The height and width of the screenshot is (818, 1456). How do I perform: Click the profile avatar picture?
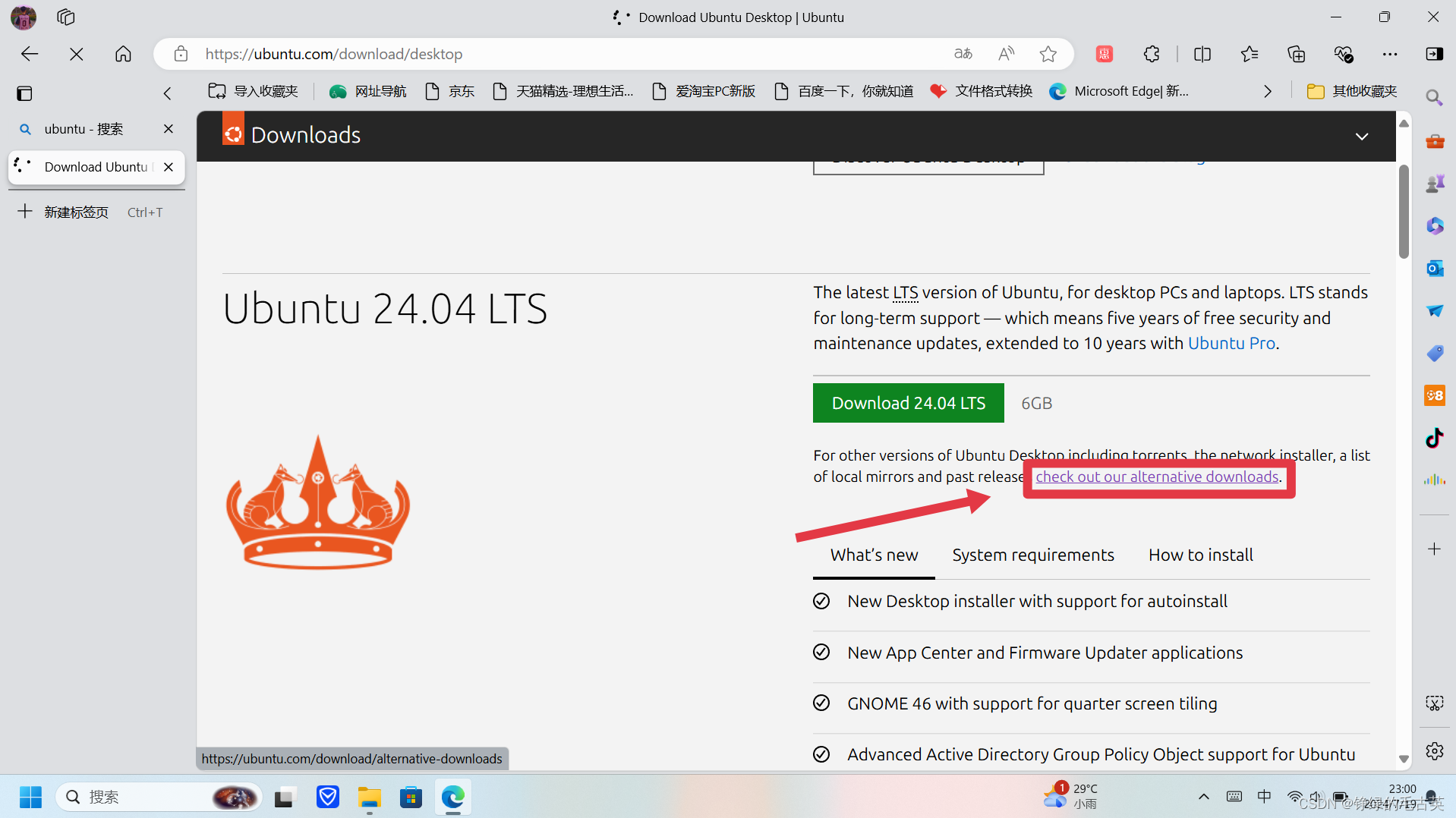24,17
